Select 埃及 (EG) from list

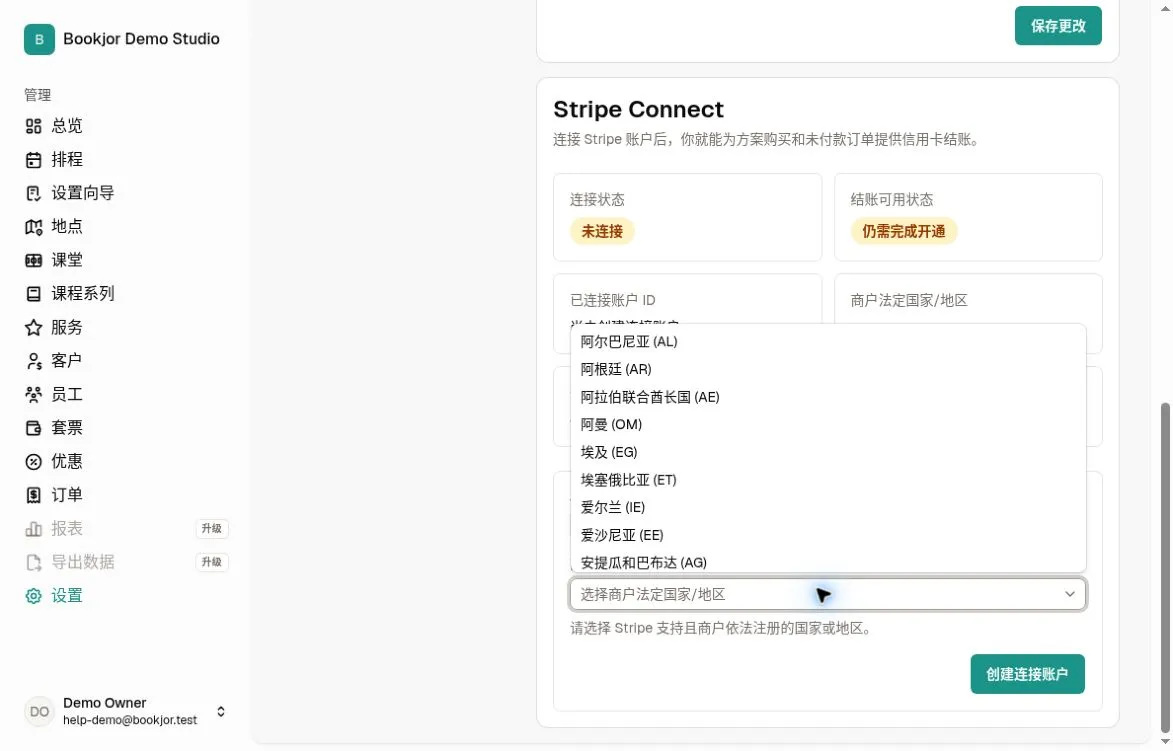point(827,452)
